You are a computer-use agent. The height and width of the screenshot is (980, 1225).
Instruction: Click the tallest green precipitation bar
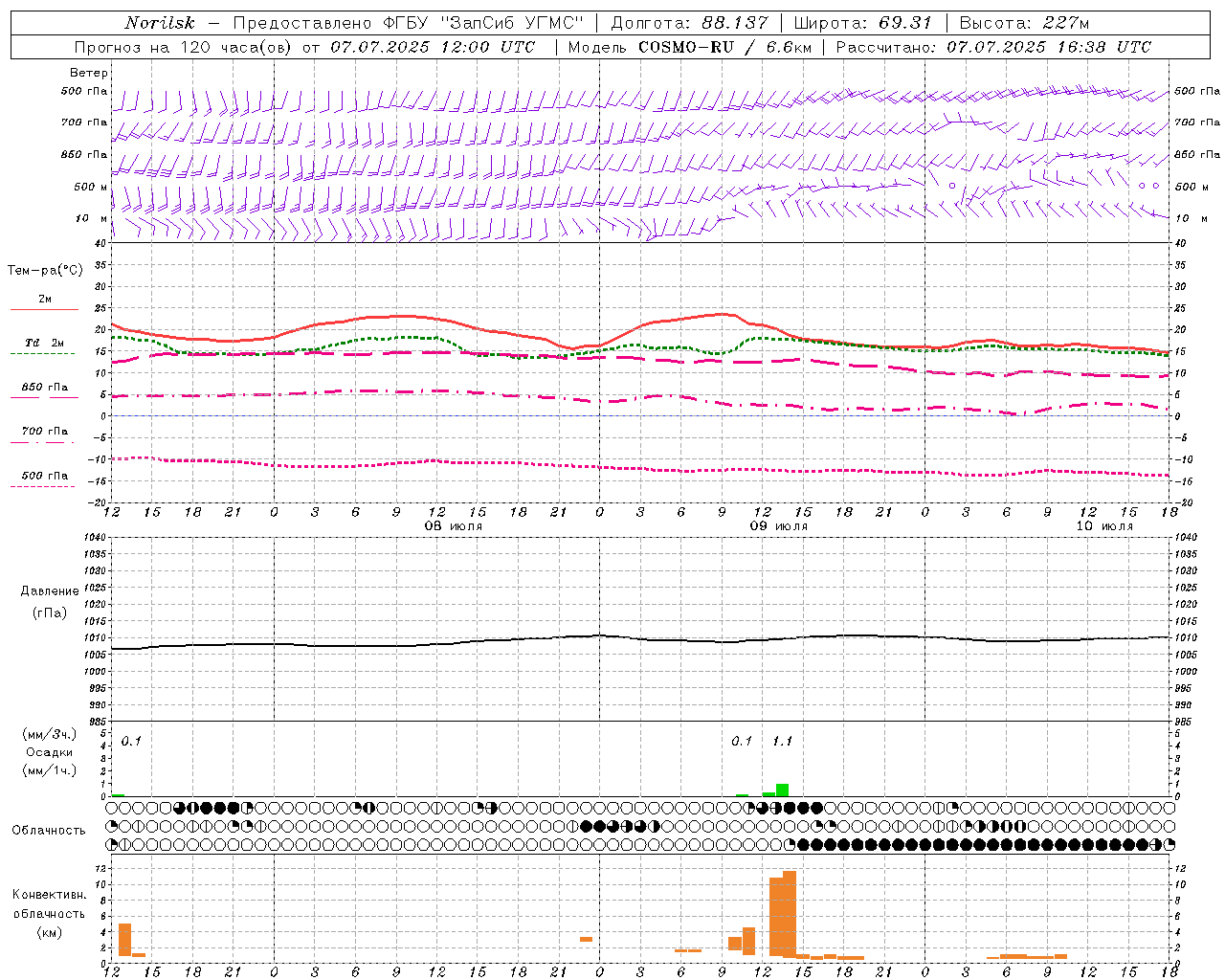pos(782,790)
